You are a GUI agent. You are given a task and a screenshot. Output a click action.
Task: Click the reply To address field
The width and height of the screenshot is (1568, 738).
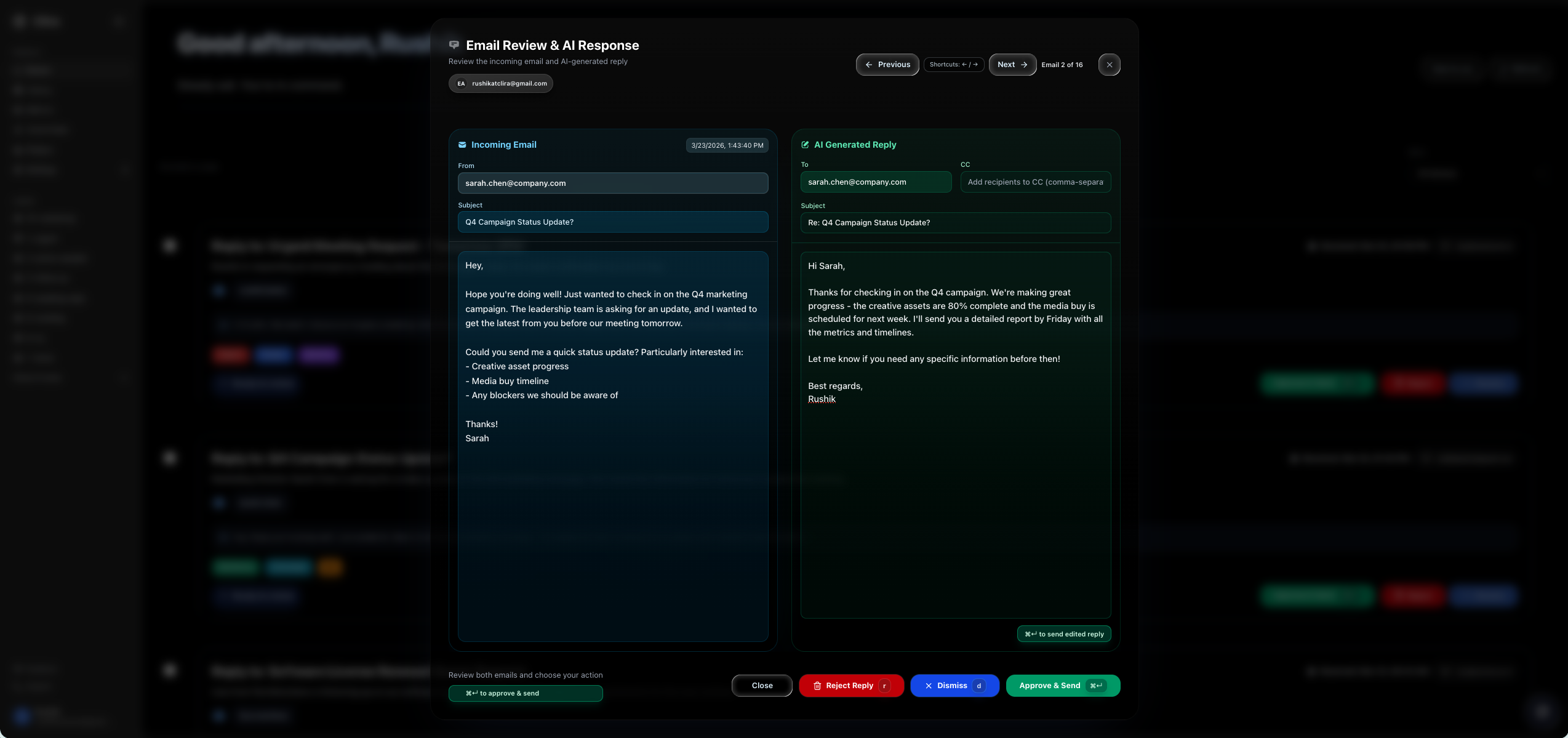[875, 182]
